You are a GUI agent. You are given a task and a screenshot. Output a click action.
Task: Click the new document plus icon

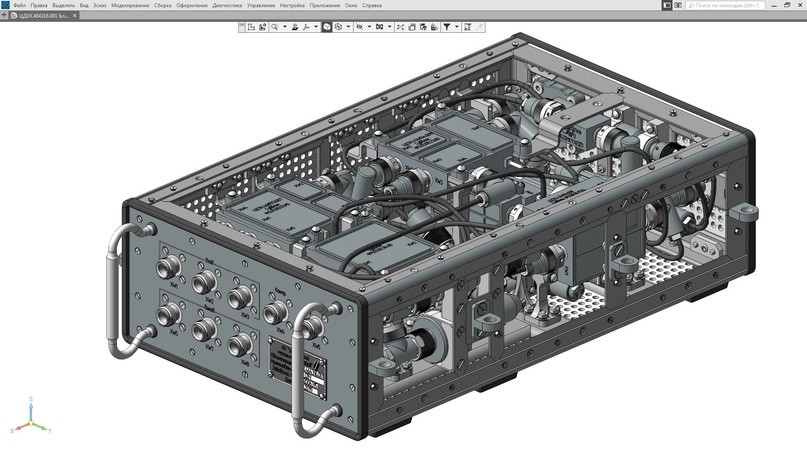(x=5, y=16)
